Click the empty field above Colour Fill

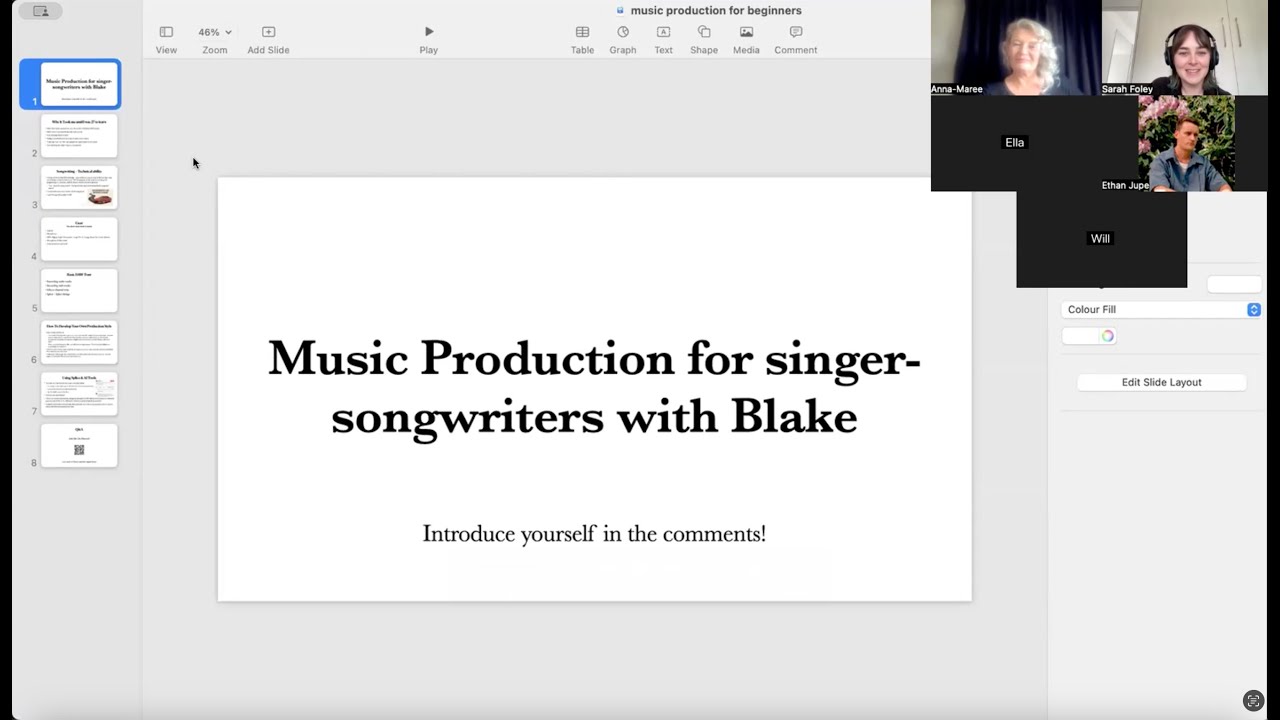[1234, 285]
